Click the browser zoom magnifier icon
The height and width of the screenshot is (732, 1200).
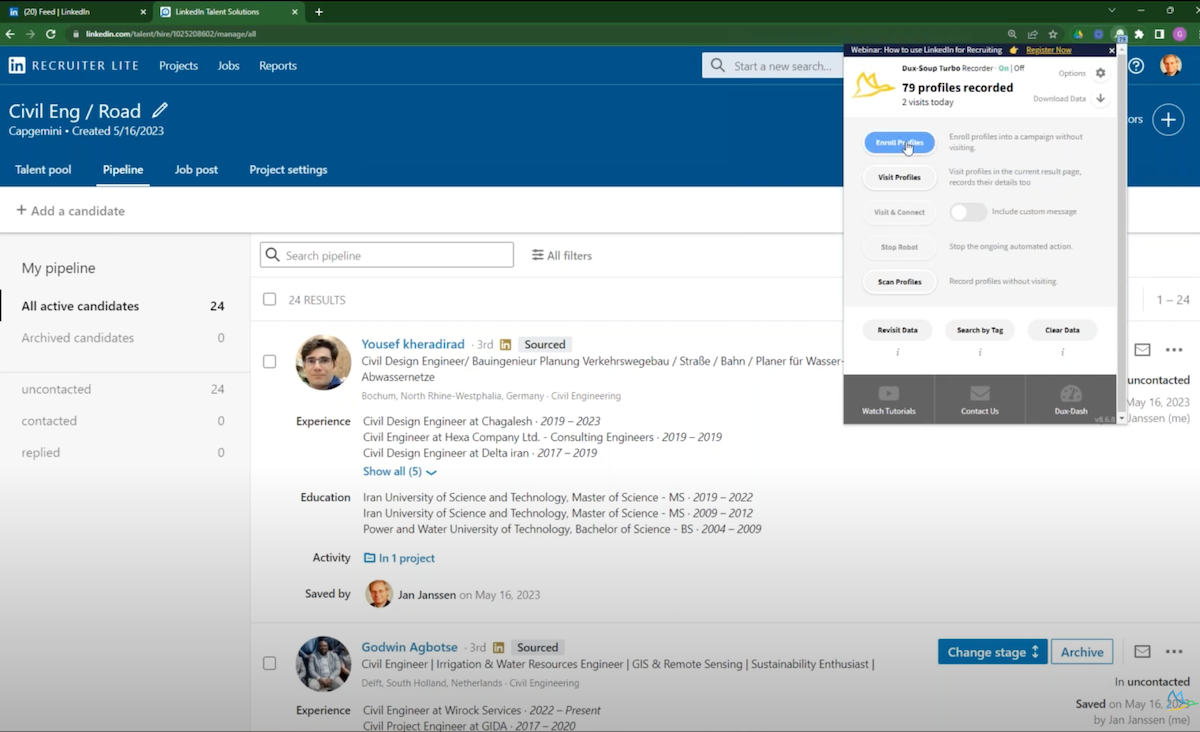pos(1013,34)
